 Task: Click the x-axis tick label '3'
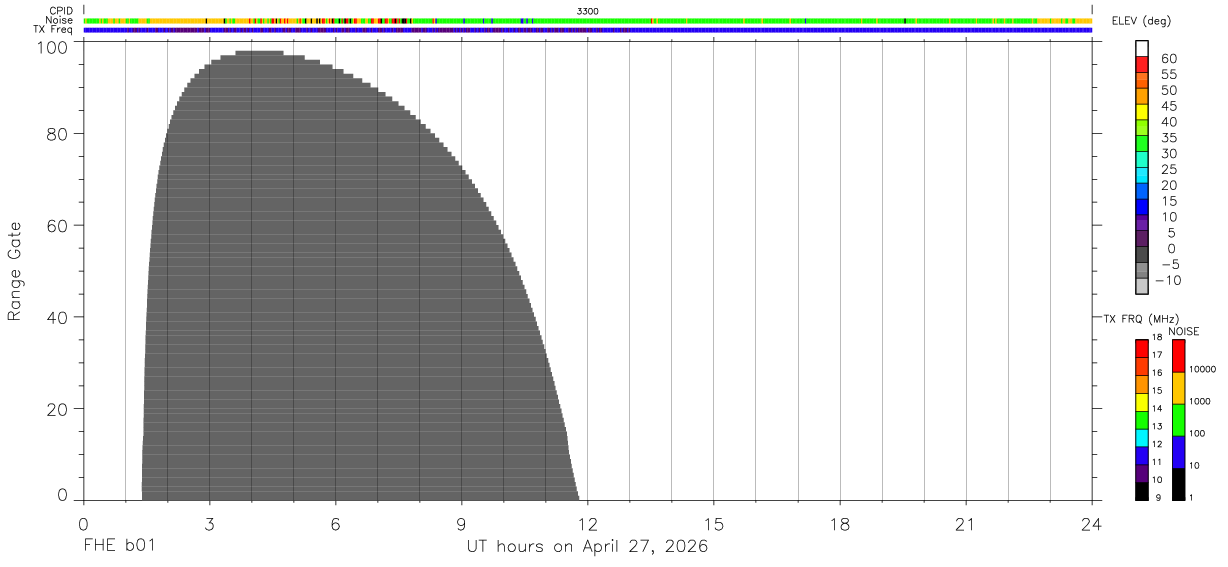click(x=209, y=524)
